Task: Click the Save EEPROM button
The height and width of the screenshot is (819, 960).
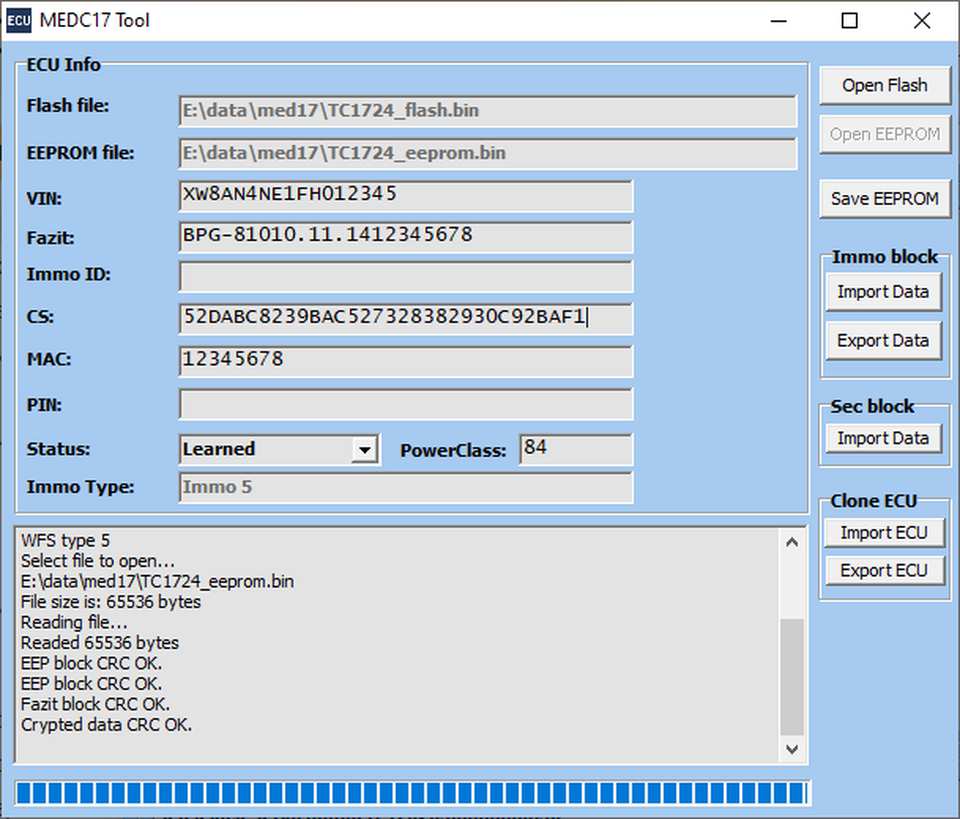Action: tap(884, 199)
